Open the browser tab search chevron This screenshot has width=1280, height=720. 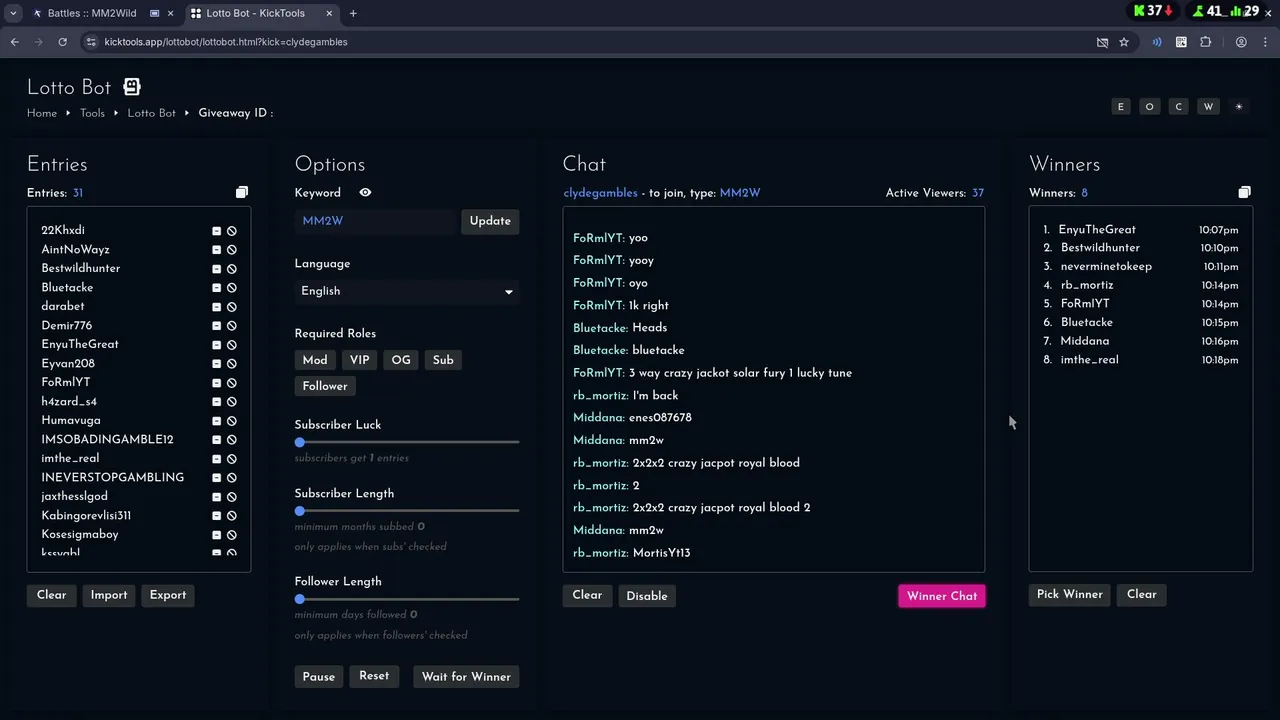(13, 13)
